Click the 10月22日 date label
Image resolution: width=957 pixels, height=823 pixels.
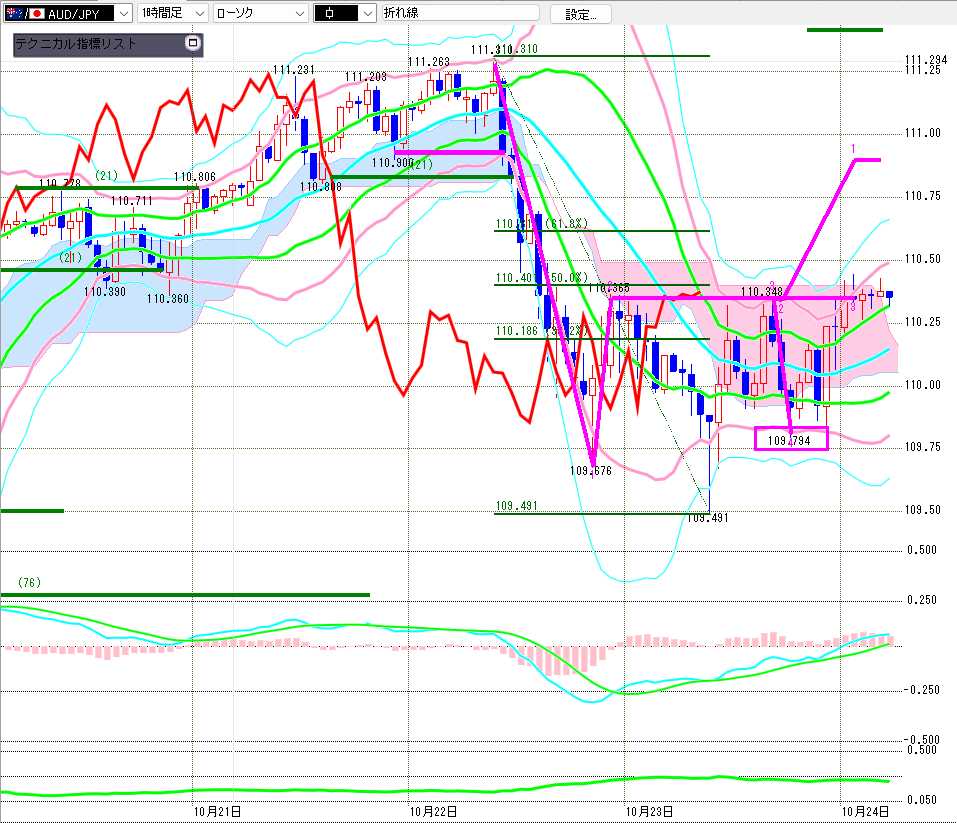tap(433, 811)
